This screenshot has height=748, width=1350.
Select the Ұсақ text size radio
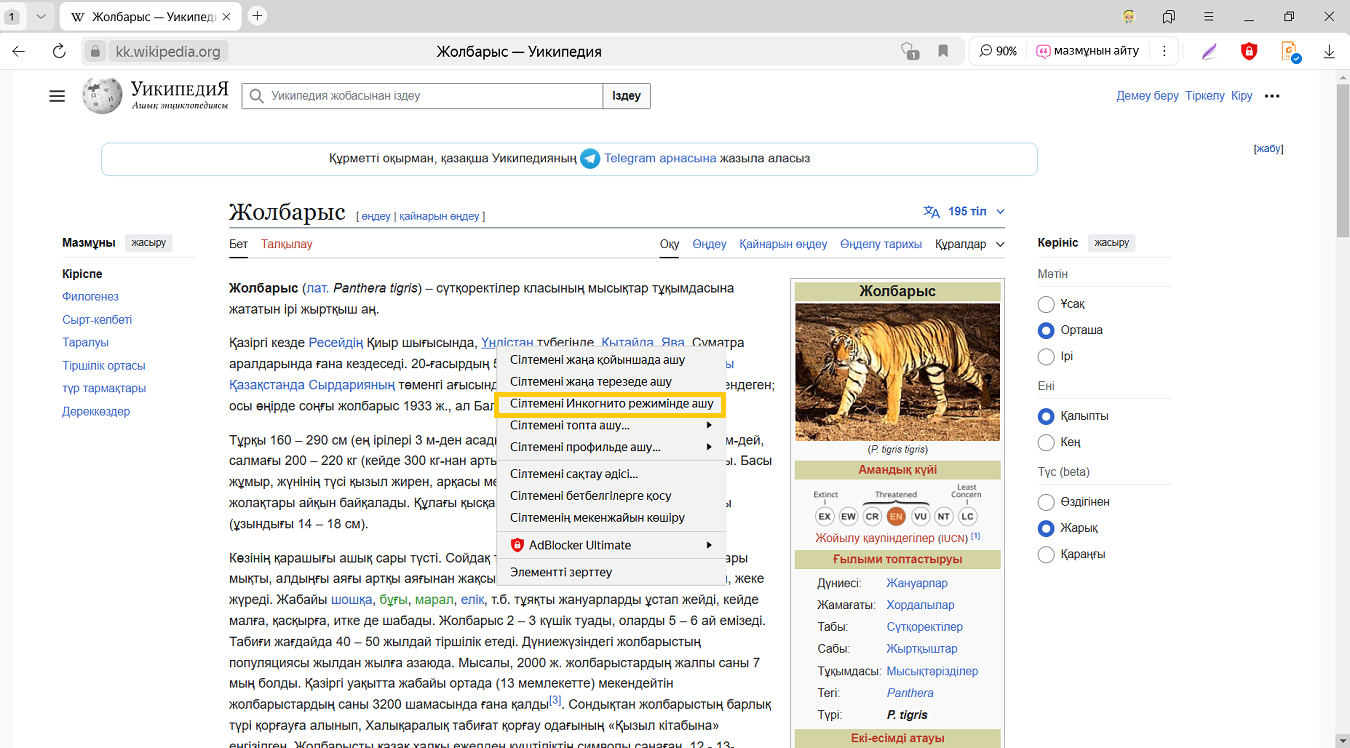1046,304
